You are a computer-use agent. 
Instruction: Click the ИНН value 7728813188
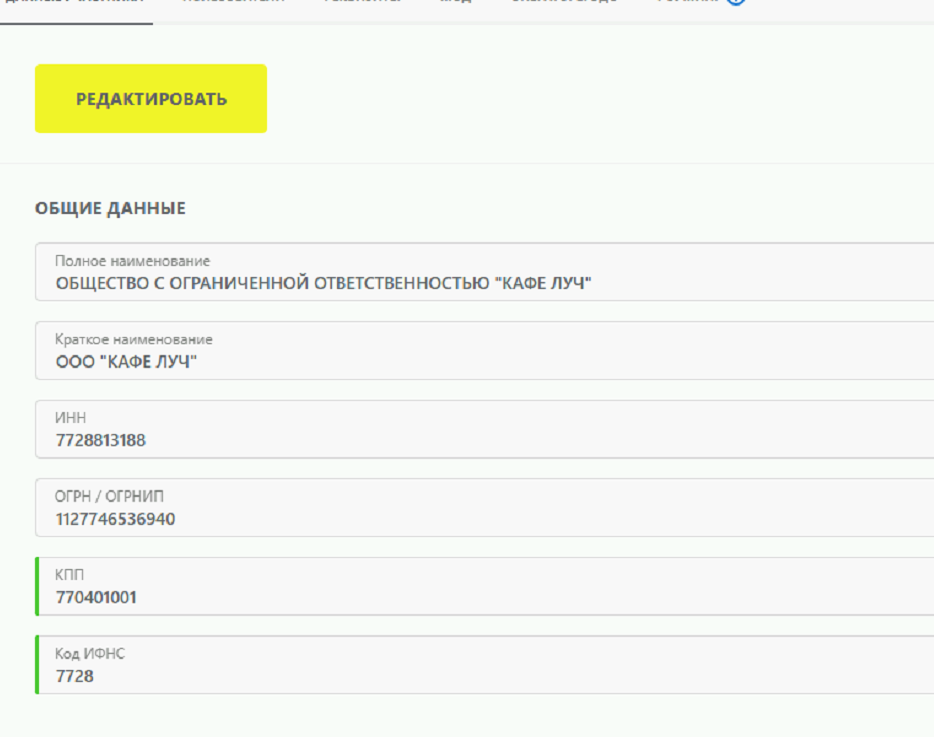100,440
